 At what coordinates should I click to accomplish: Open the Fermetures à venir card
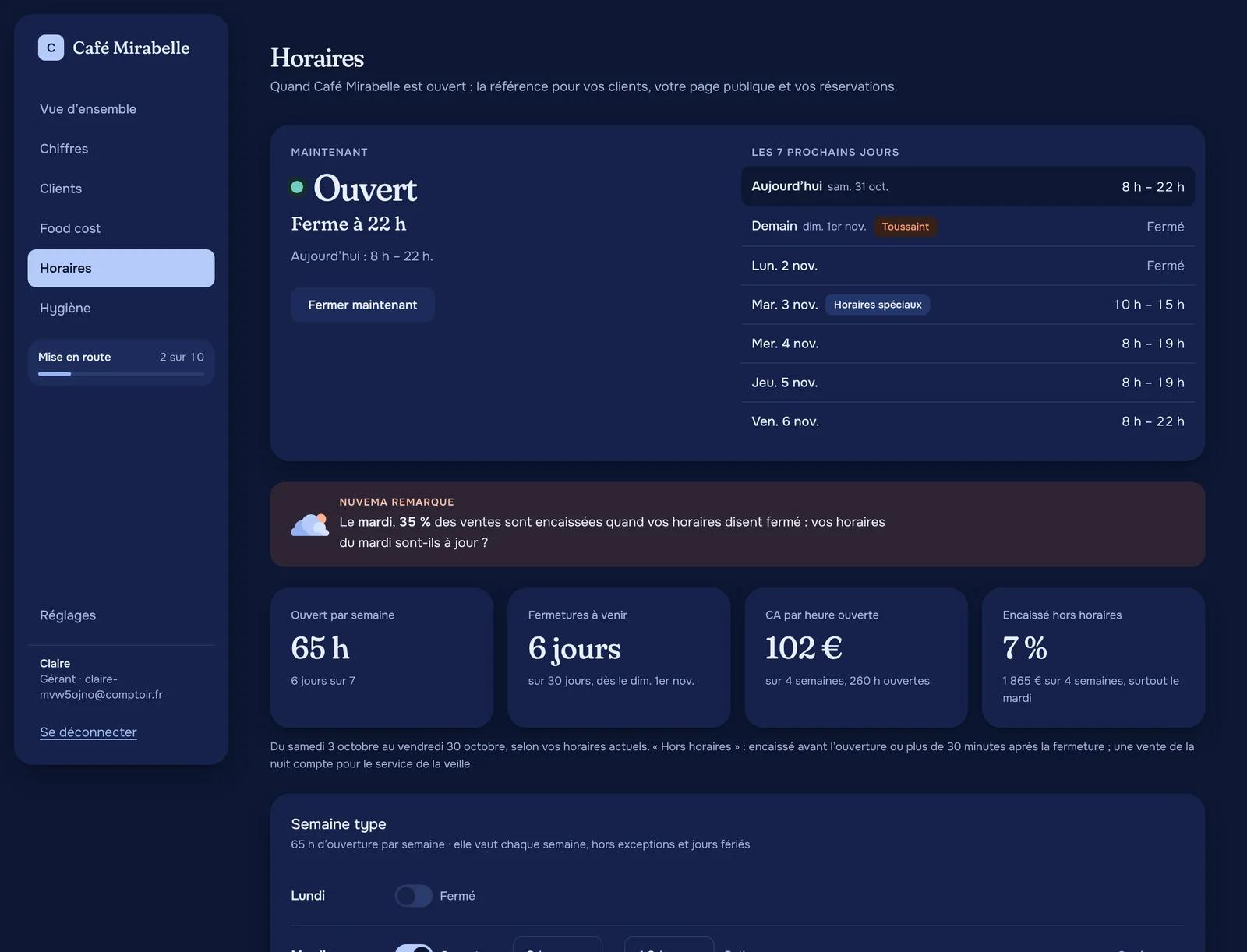[x=619, y=658]
